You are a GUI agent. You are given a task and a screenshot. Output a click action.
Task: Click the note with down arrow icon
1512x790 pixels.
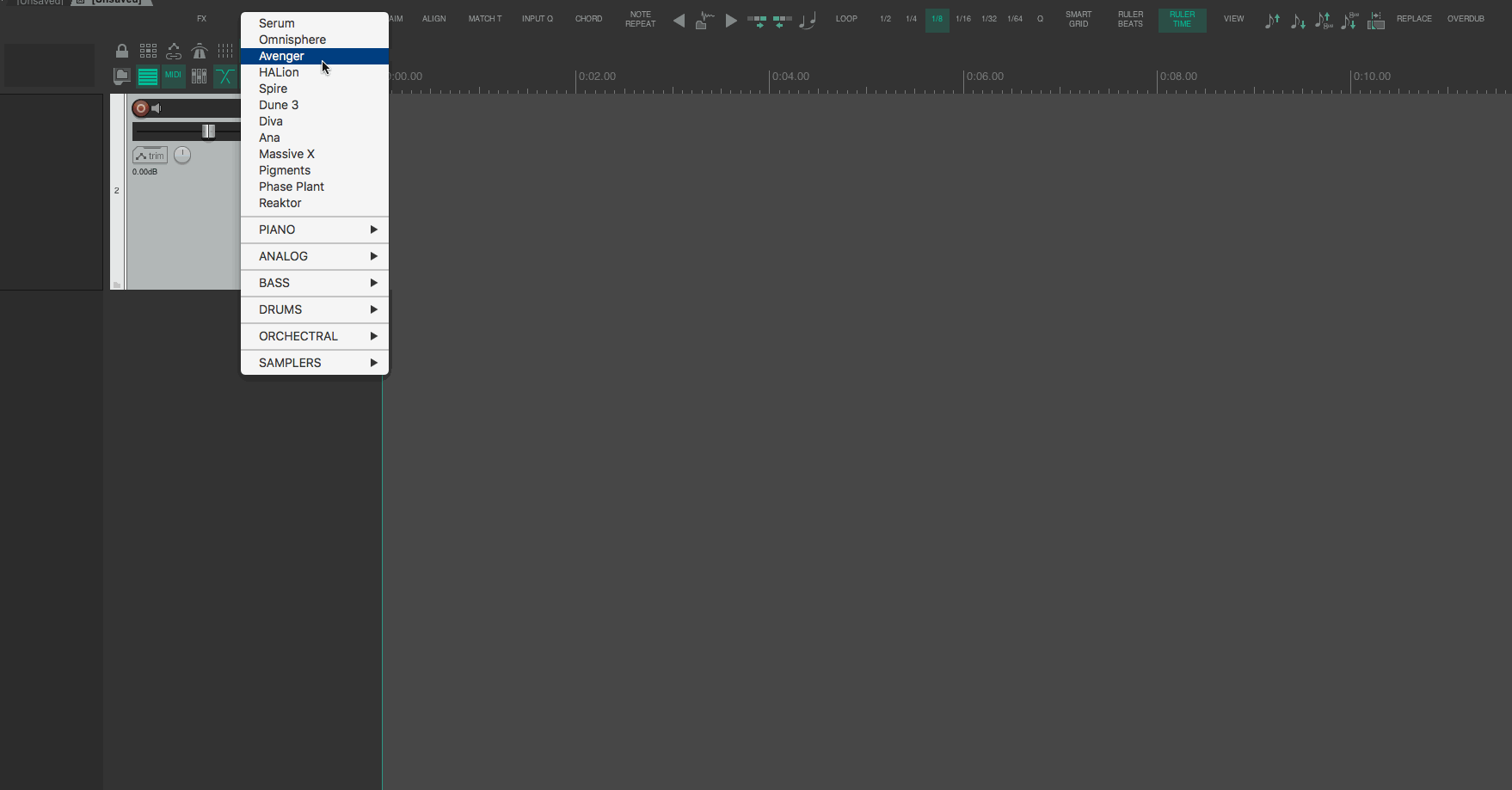pyautogui.click(x=1299, y=21)
